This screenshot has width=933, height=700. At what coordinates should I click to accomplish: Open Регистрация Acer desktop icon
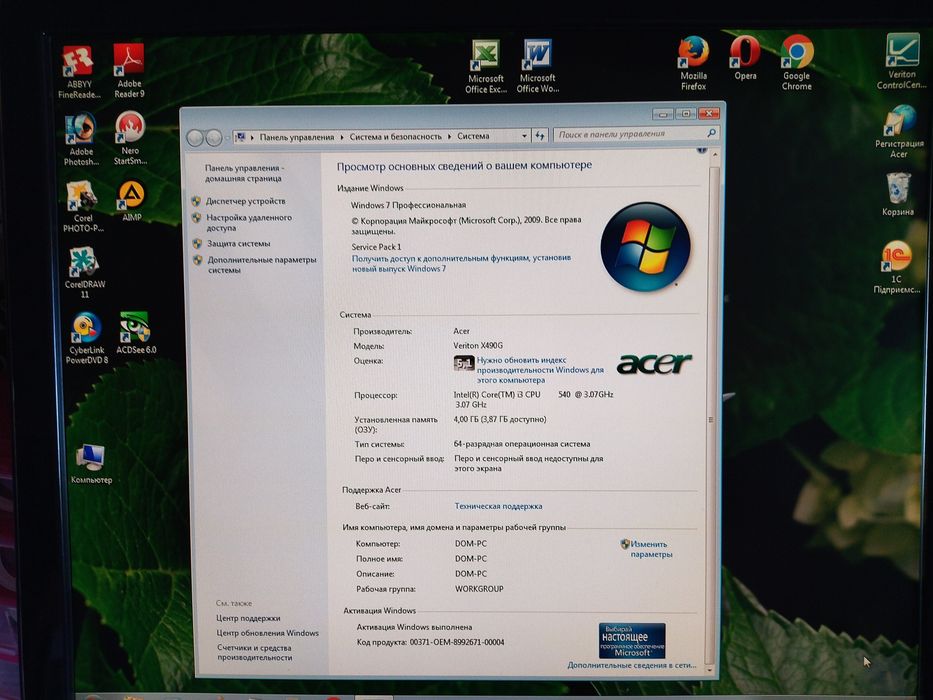[899, 132]
